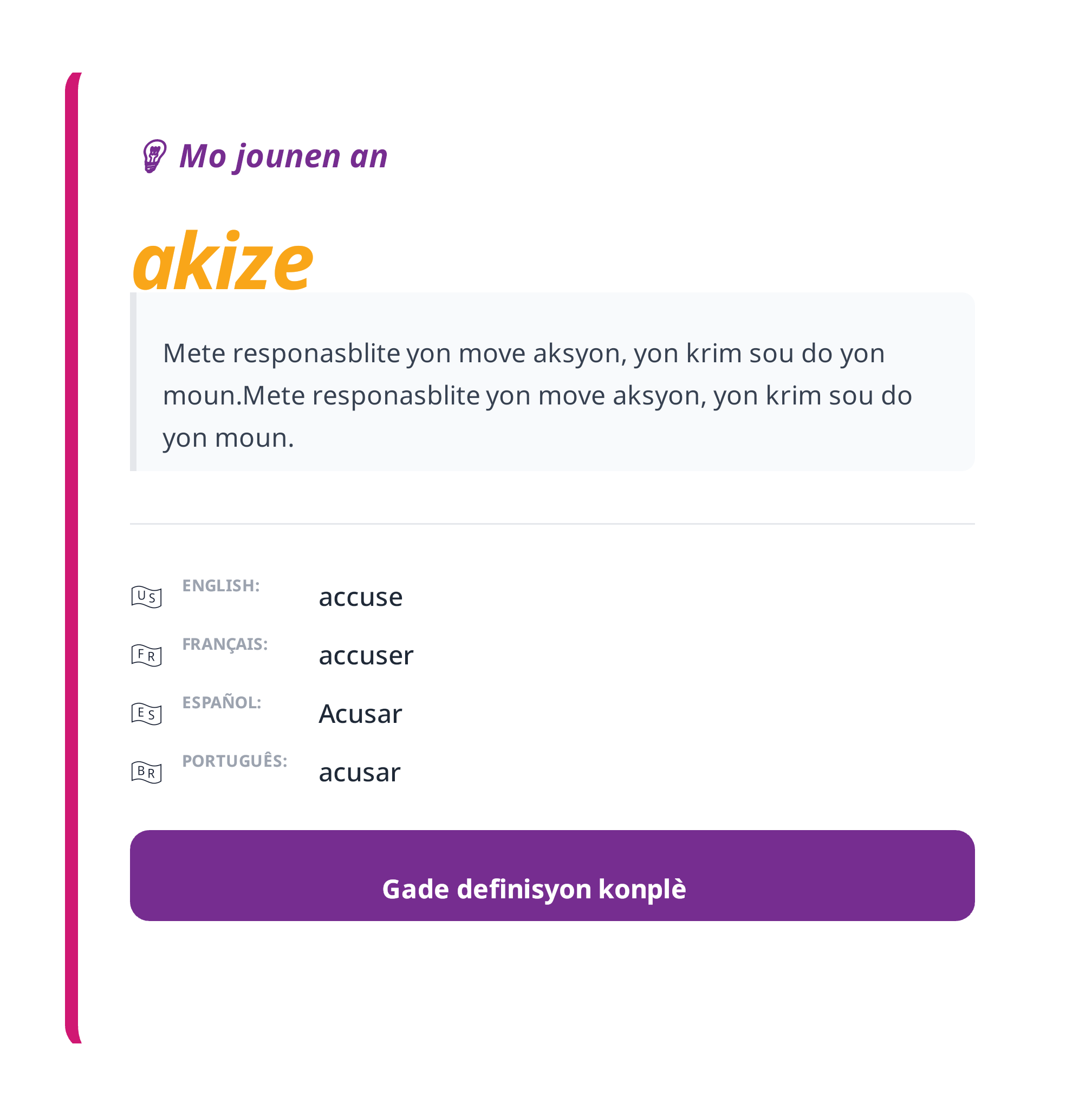
Task: Click the Mo jounen an header
Action: pyautogui.click(x=283, y=157)
